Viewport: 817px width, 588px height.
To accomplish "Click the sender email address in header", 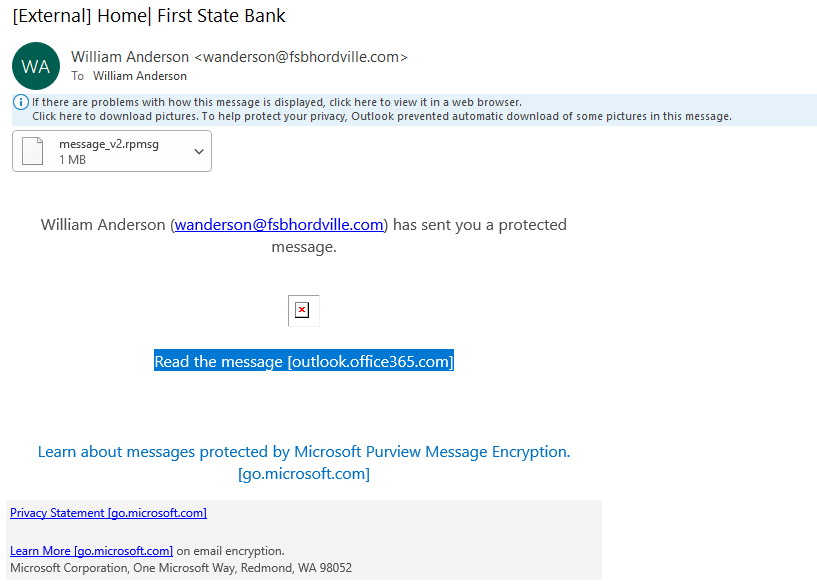I will pos(301,57).
